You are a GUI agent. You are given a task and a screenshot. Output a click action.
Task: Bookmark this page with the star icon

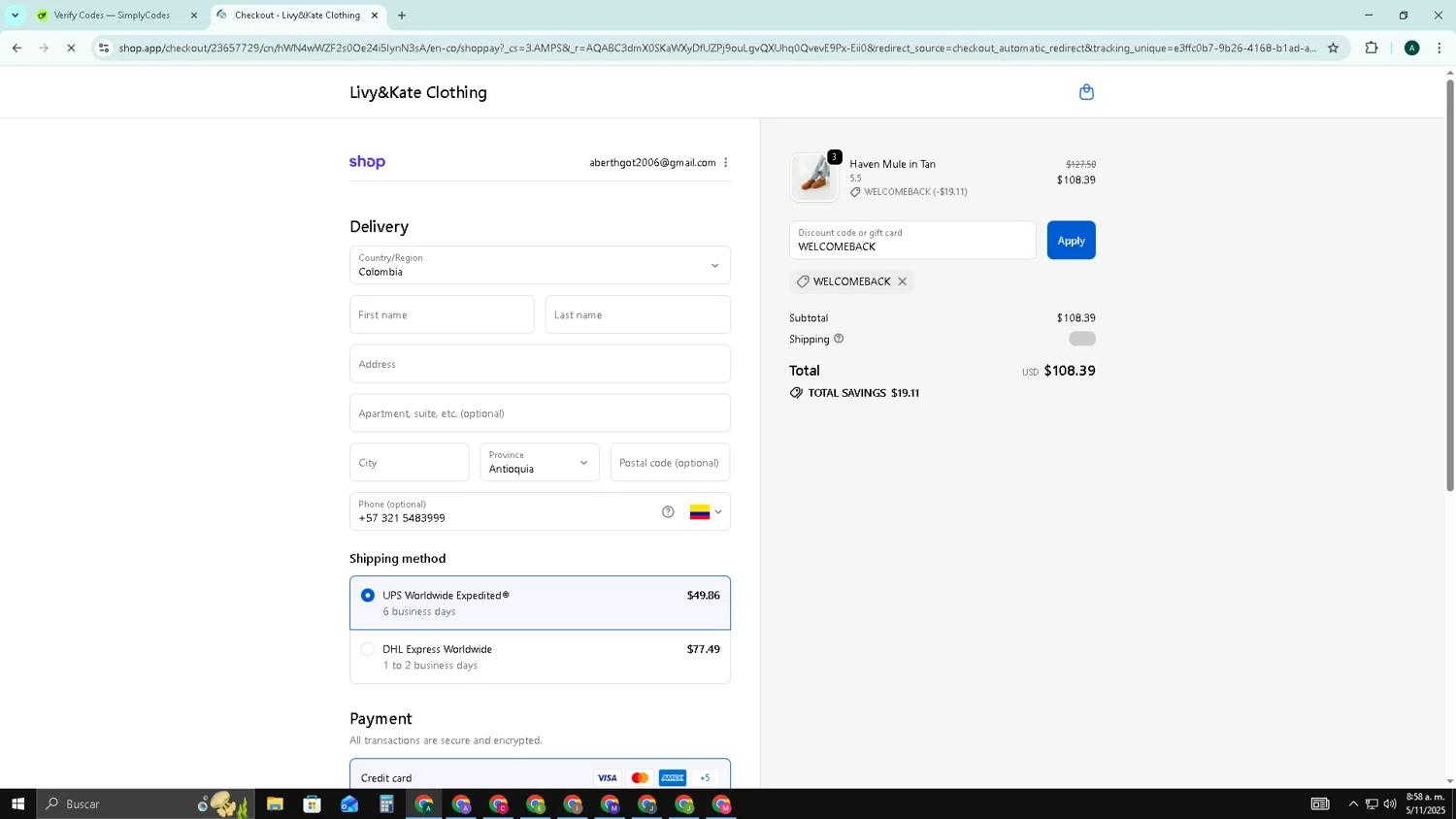[1333, 48]
